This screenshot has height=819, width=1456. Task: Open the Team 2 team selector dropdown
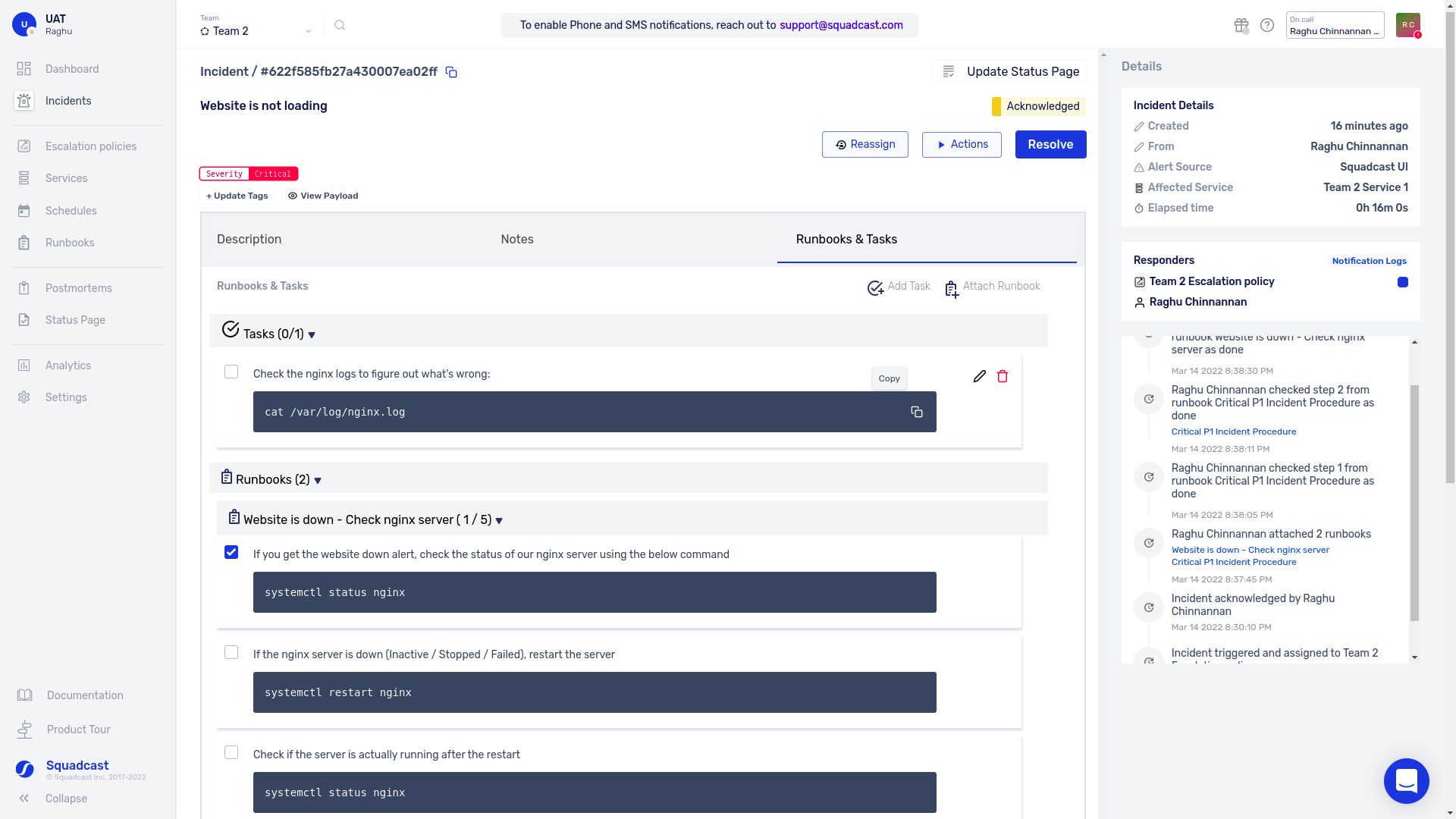pos(256,31)
